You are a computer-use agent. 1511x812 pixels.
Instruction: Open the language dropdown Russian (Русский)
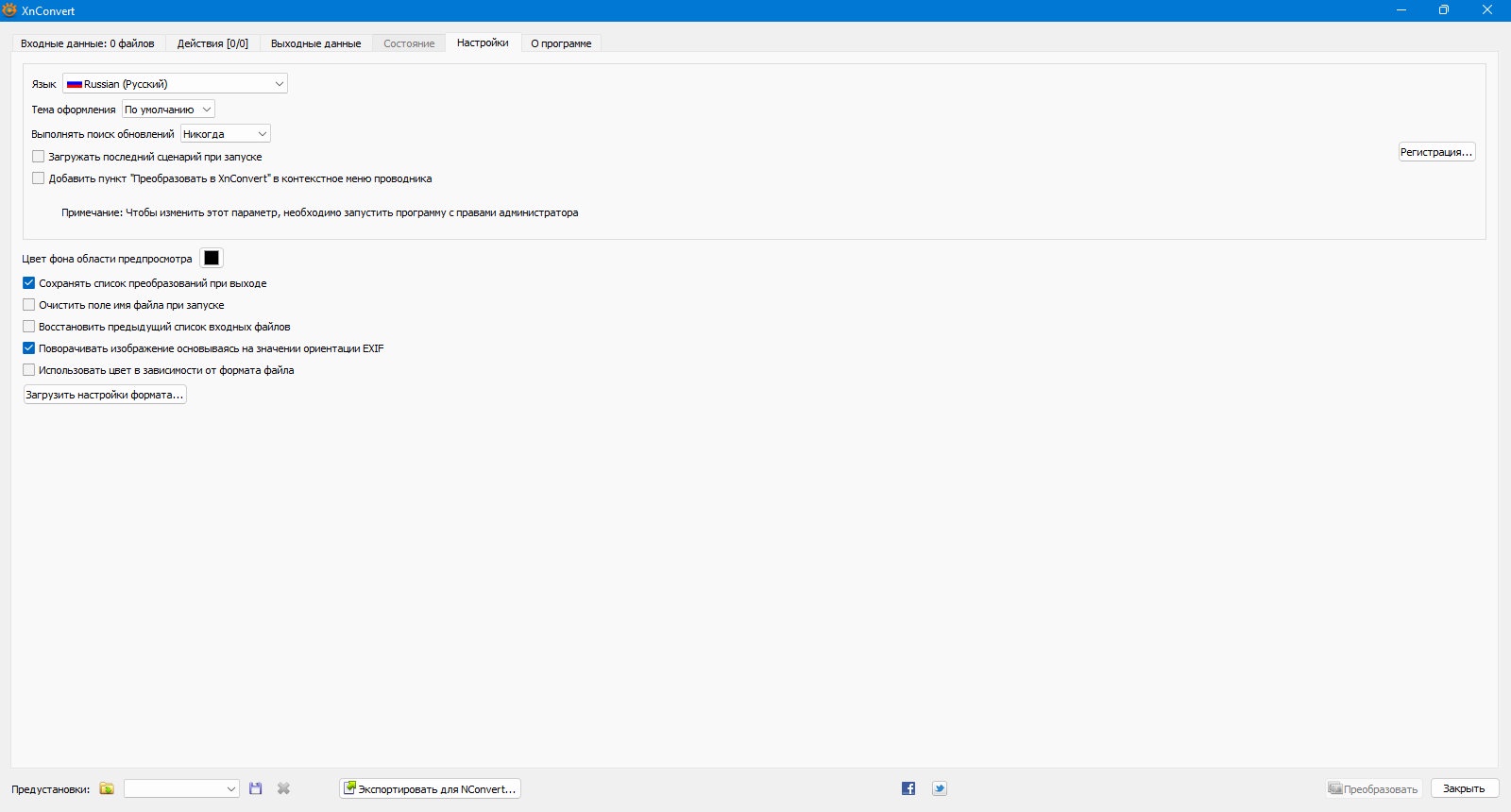(175, 84)
